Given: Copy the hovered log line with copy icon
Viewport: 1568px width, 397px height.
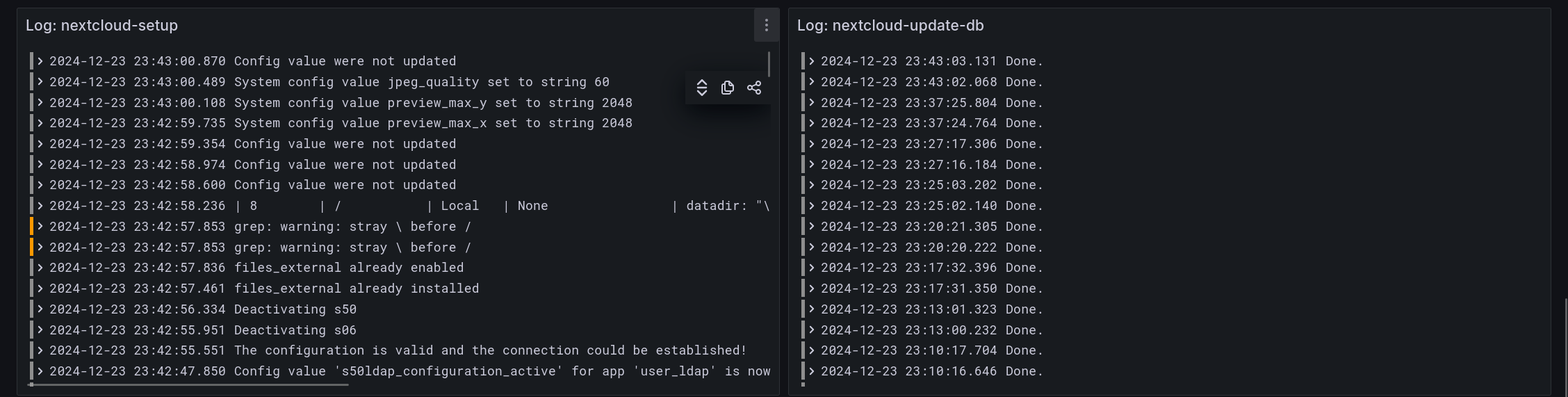Looking at the screenshot, I should [x=728, y=88].
